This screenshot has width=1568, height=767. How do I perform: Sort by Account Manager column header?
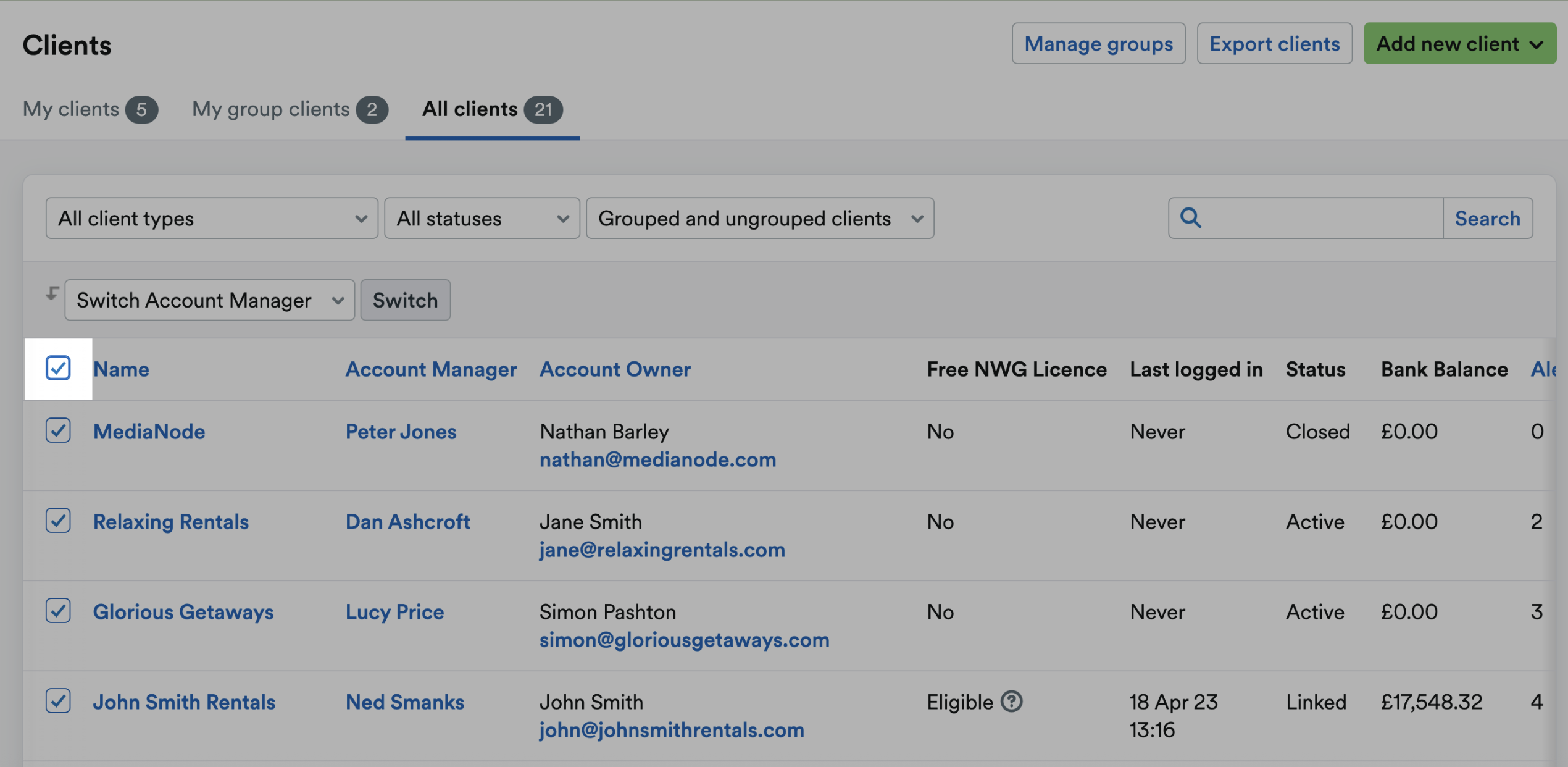pyautogui.click(x=431, y=369)
